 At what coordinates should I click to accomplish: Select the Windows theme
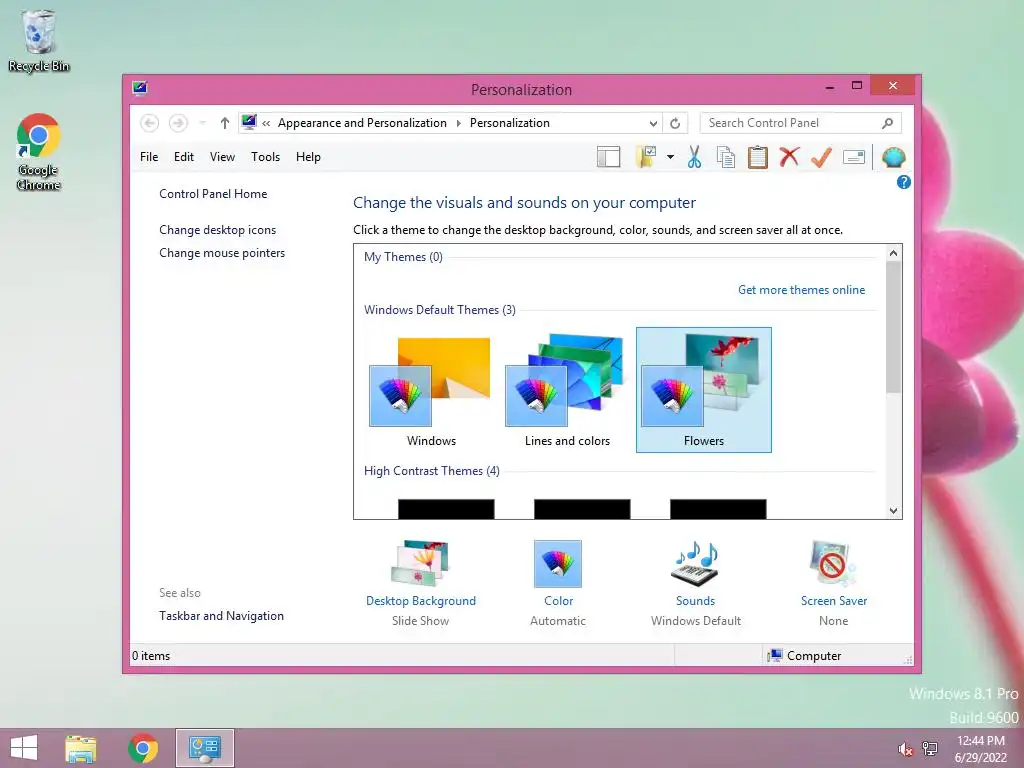431,391
